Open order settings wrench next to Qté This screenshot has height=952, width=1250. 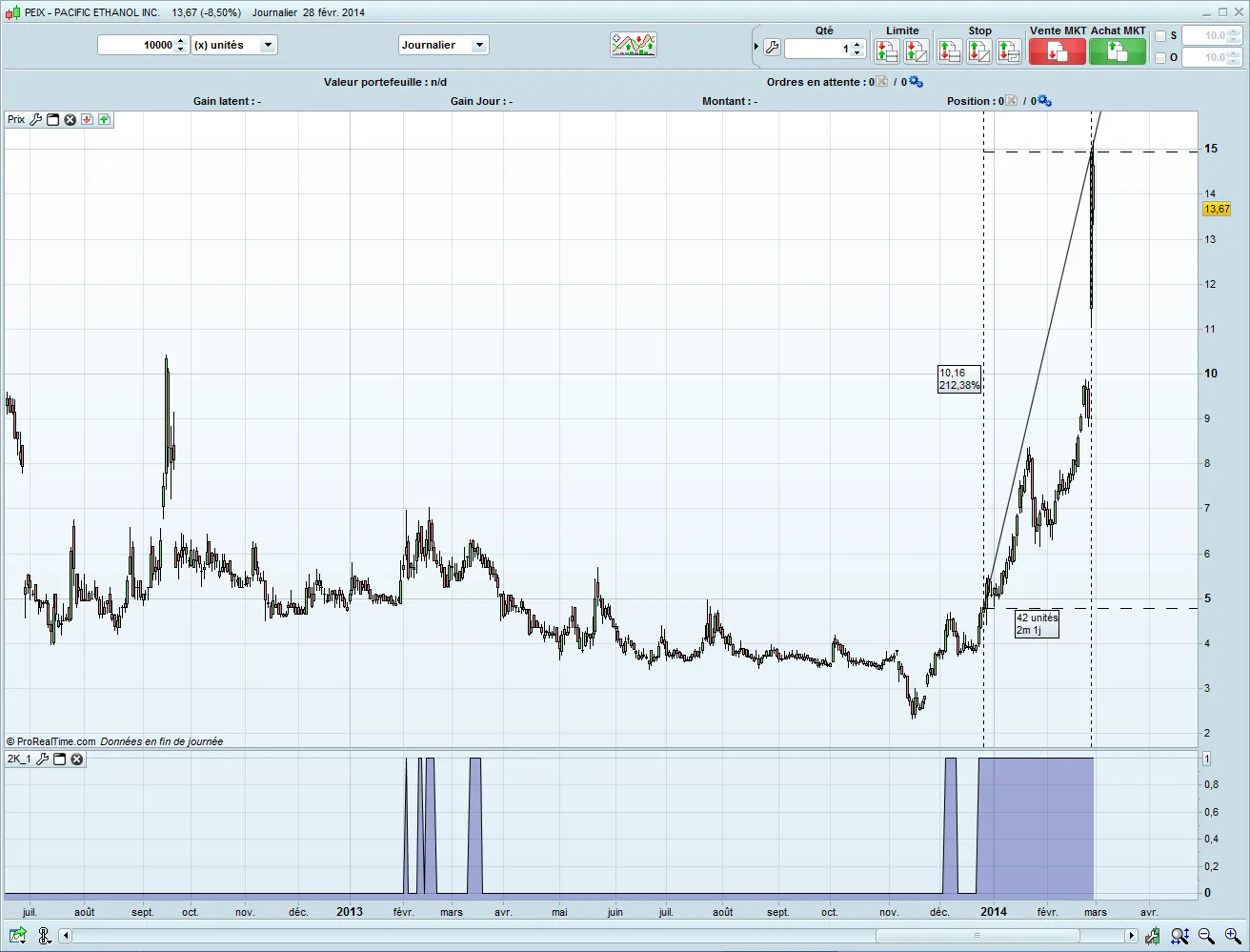point(772,48)
